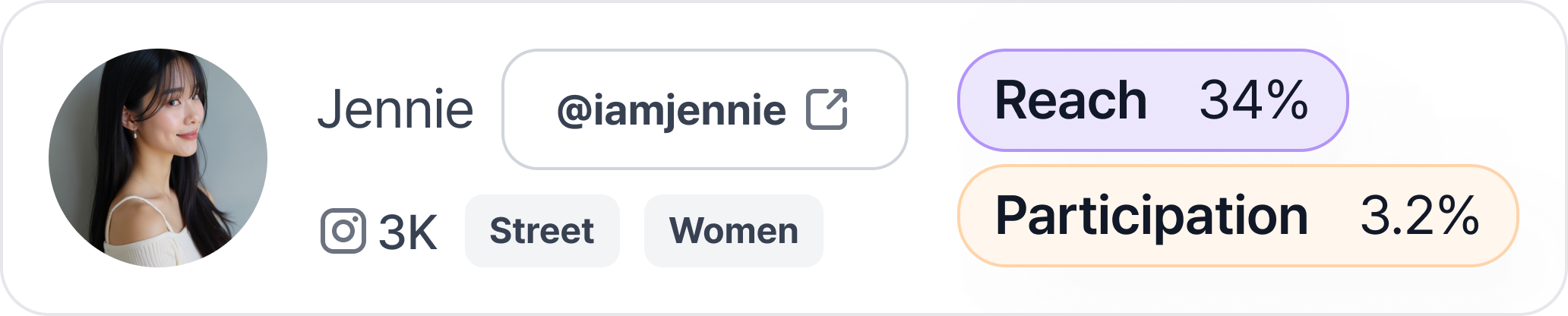
Task: Click the 3K follower count
Action: pyautogui.click(x=407, y=232)
